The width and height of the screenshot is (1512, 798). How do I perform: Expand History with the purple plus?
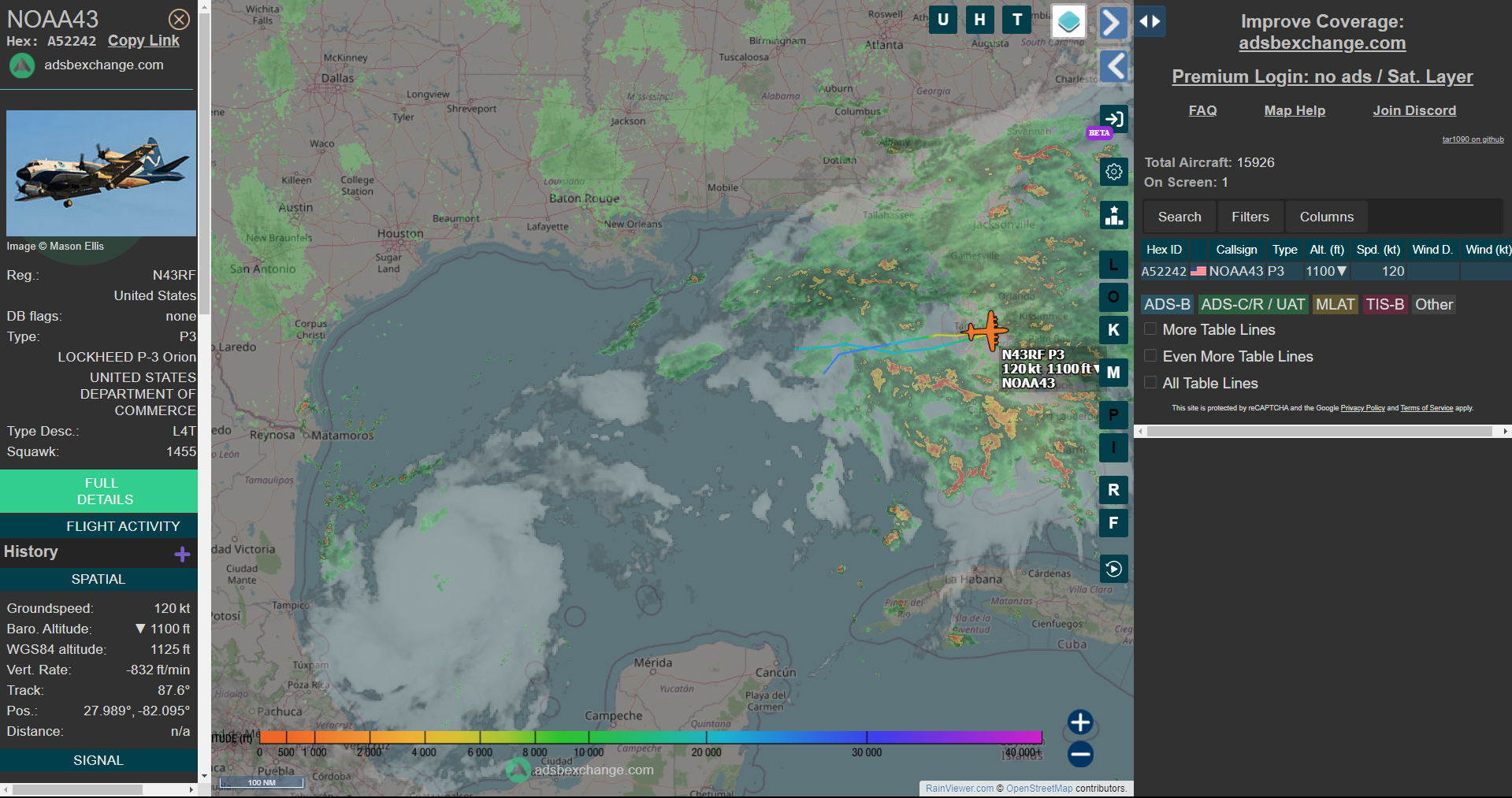182,554
